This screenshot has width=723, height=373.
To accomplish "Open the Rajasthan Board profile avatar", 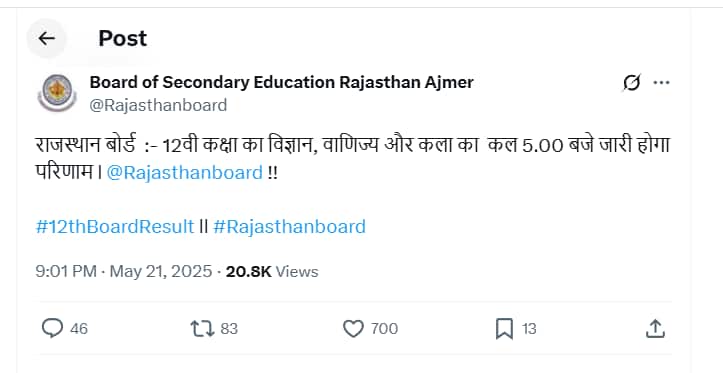I will pyautogui.click(x=57, y=93).
